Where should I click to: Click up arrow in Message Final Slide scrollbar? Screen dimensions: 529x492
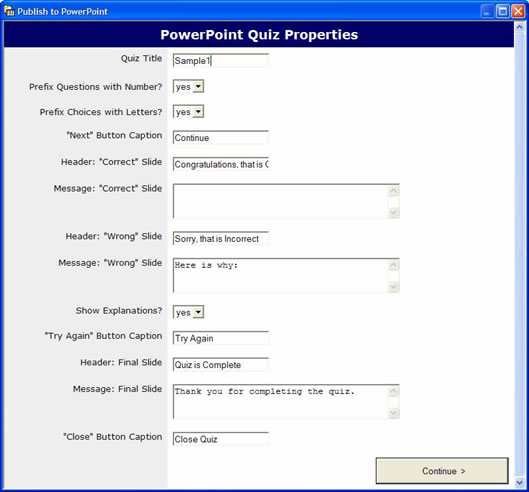tap(393, 391)
